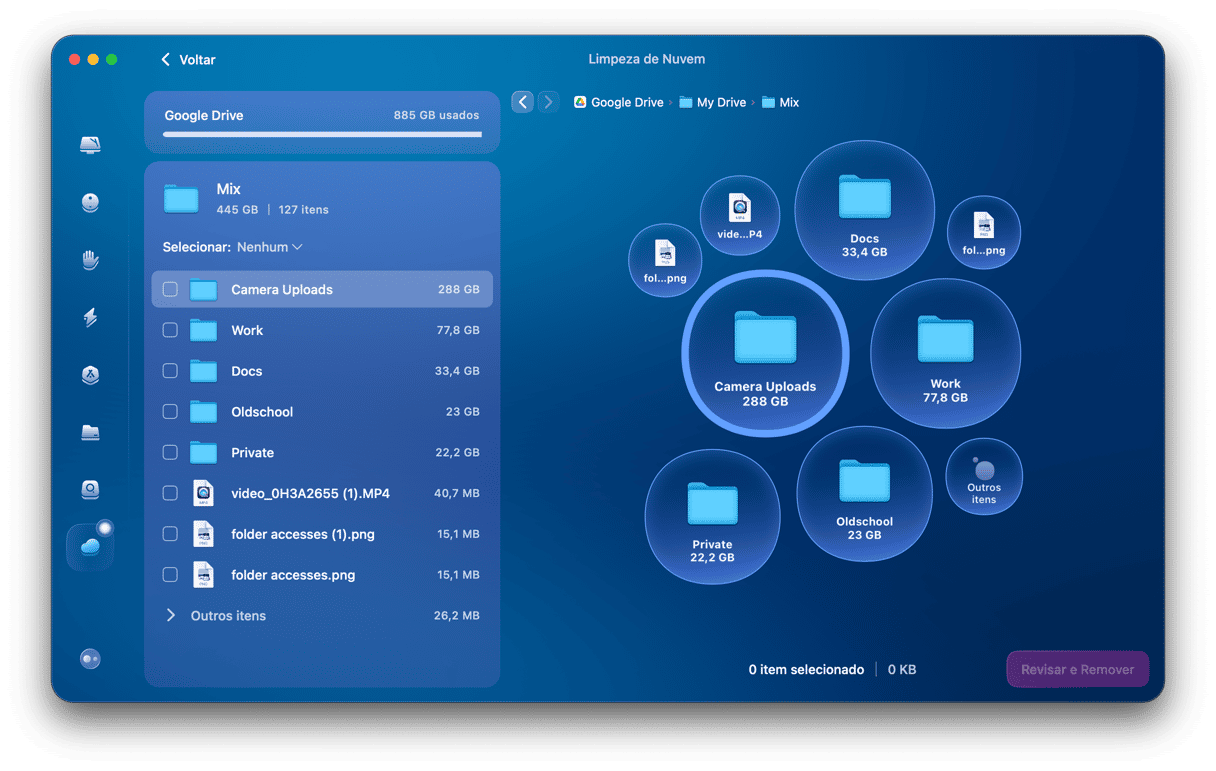This screenshot has height=771, width=1216.
Task: Select the hand-shaped Protection sidebar icon
Action: (90, 260)
